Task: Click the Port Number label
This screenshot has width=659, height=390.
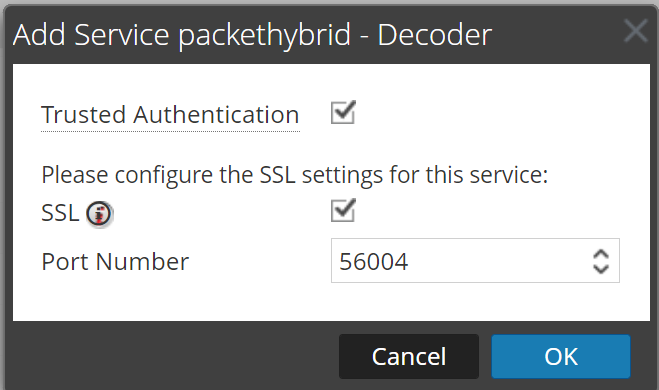Action: point(115,261)
